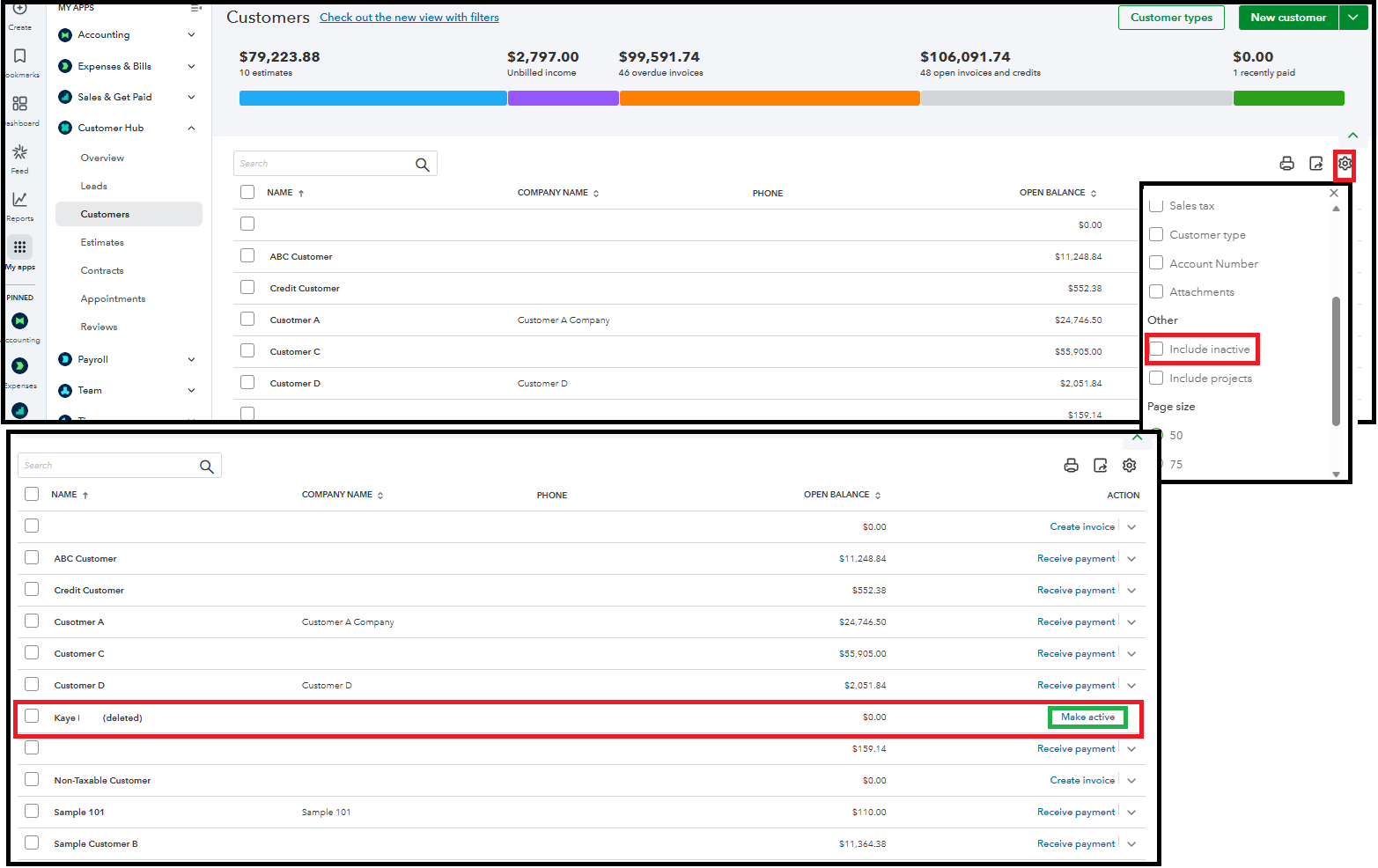This screenshot has height=868, width=1378.
Task: Open Reports icon in left rail
Action: click(x=20, y=201)
